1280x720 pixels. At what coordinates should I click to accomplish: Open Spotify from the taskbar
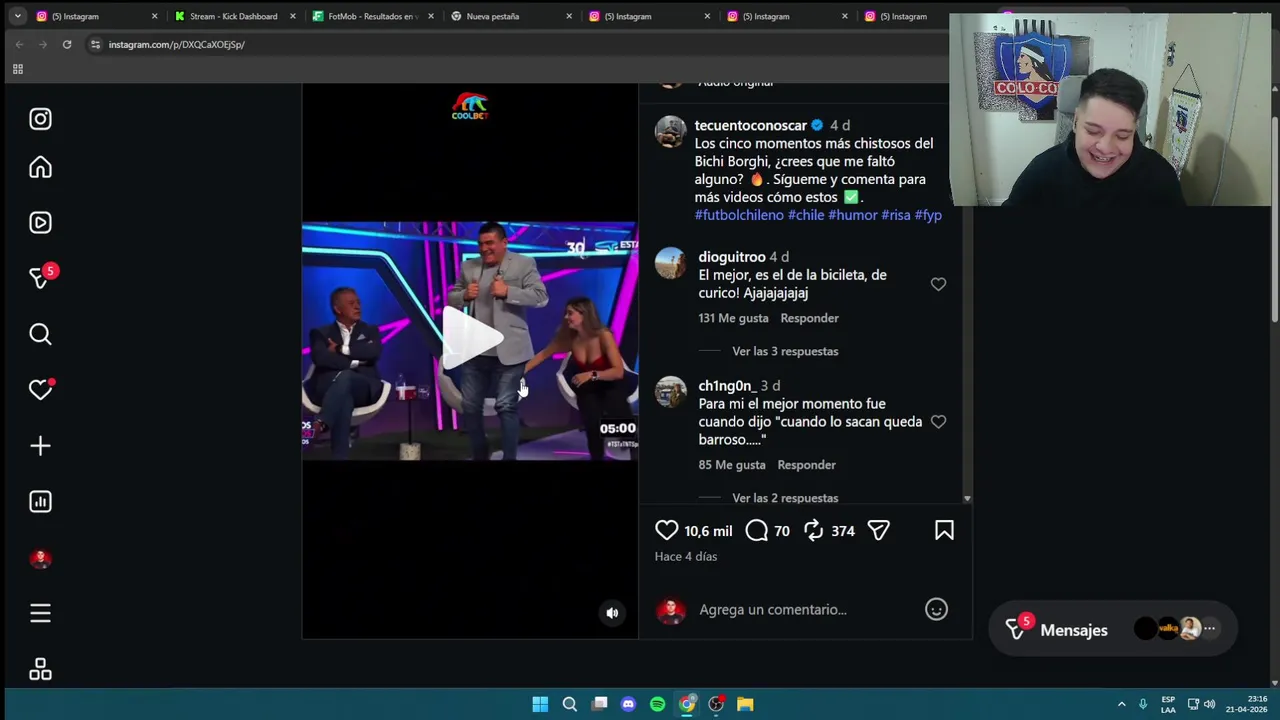657,704
